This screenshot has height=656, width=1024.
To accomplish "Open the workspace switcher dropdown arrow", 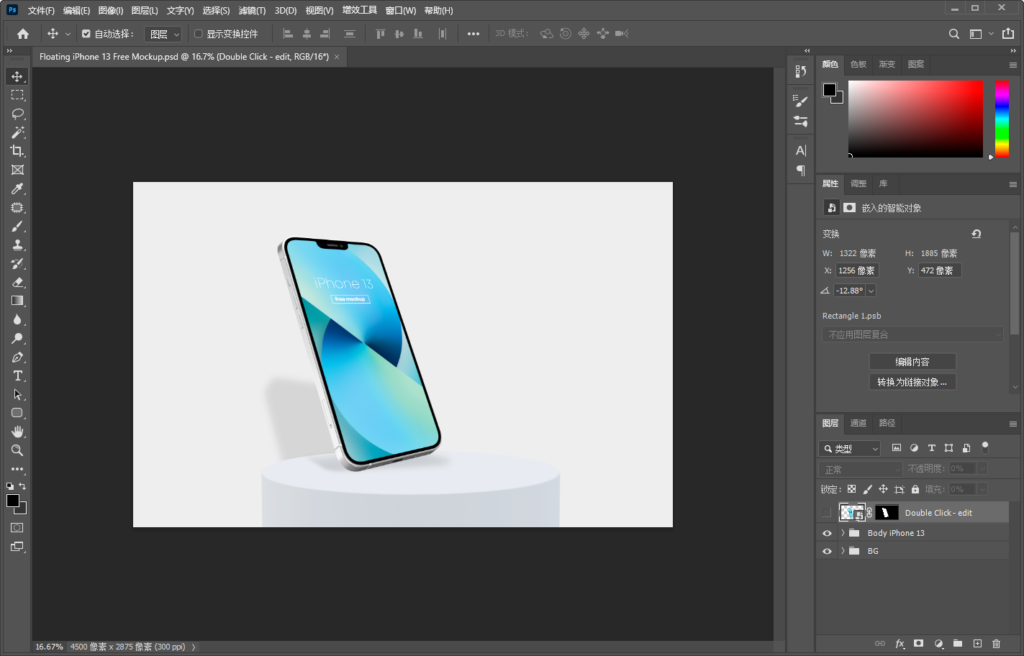I will coord(991,34).
